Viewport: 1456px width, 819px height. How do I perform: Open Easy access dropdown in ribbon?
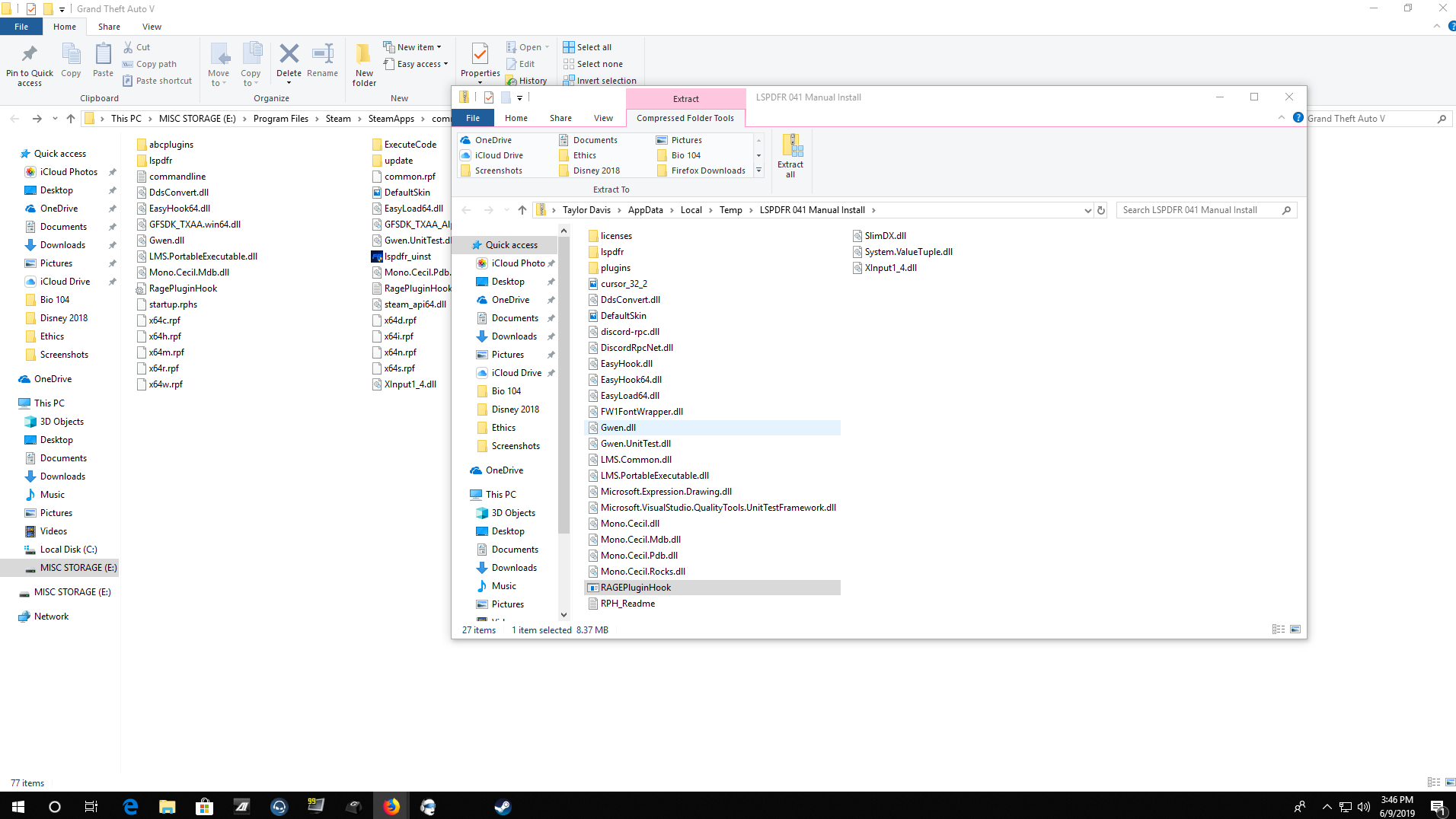coord(416,64)
